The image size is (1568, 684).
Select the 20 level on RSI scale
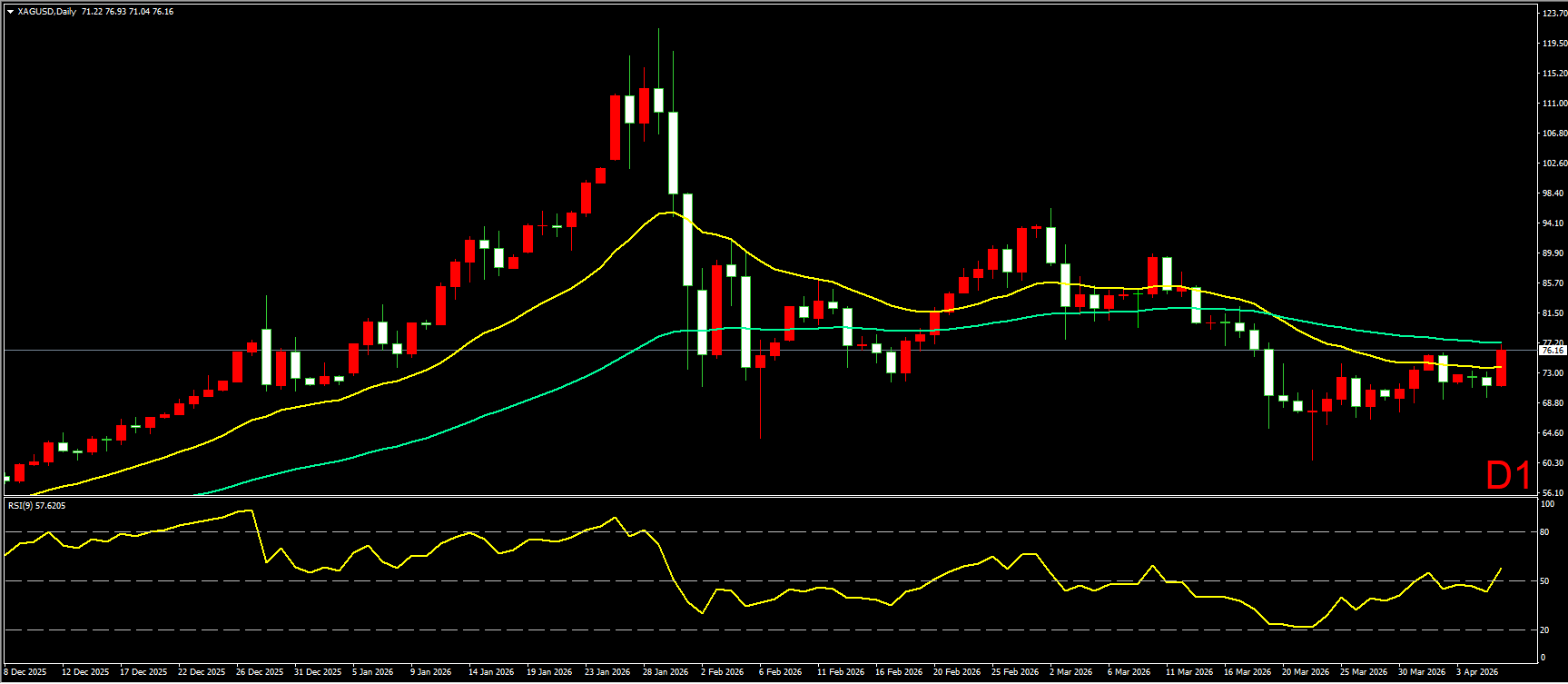coord(1546,630)
